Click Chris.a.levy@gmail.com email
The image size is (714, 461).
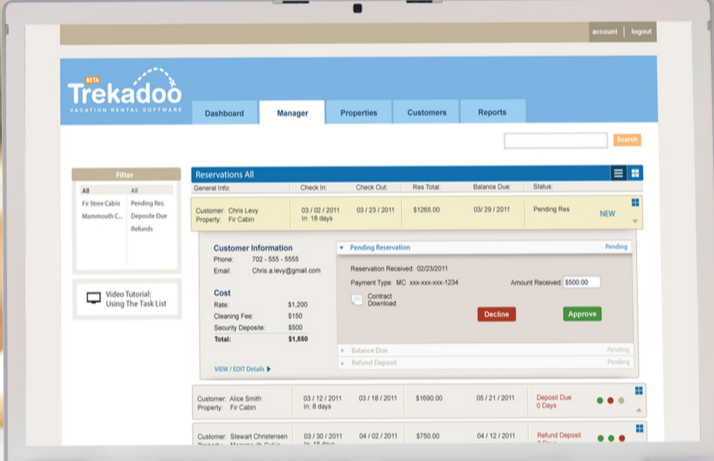coord(286,271)
